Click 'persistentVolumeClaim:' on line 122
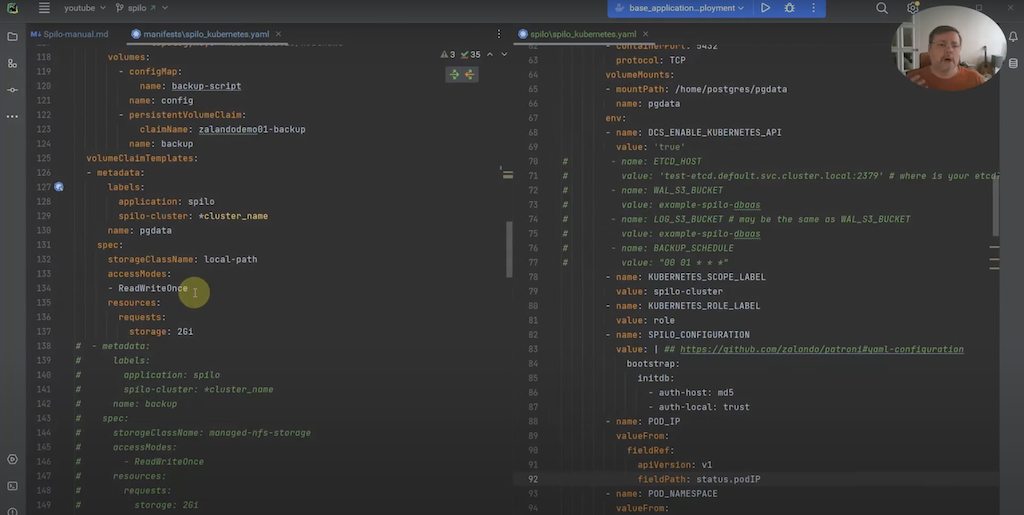This screenshot has width=1024, height=515. click(187, 115)
